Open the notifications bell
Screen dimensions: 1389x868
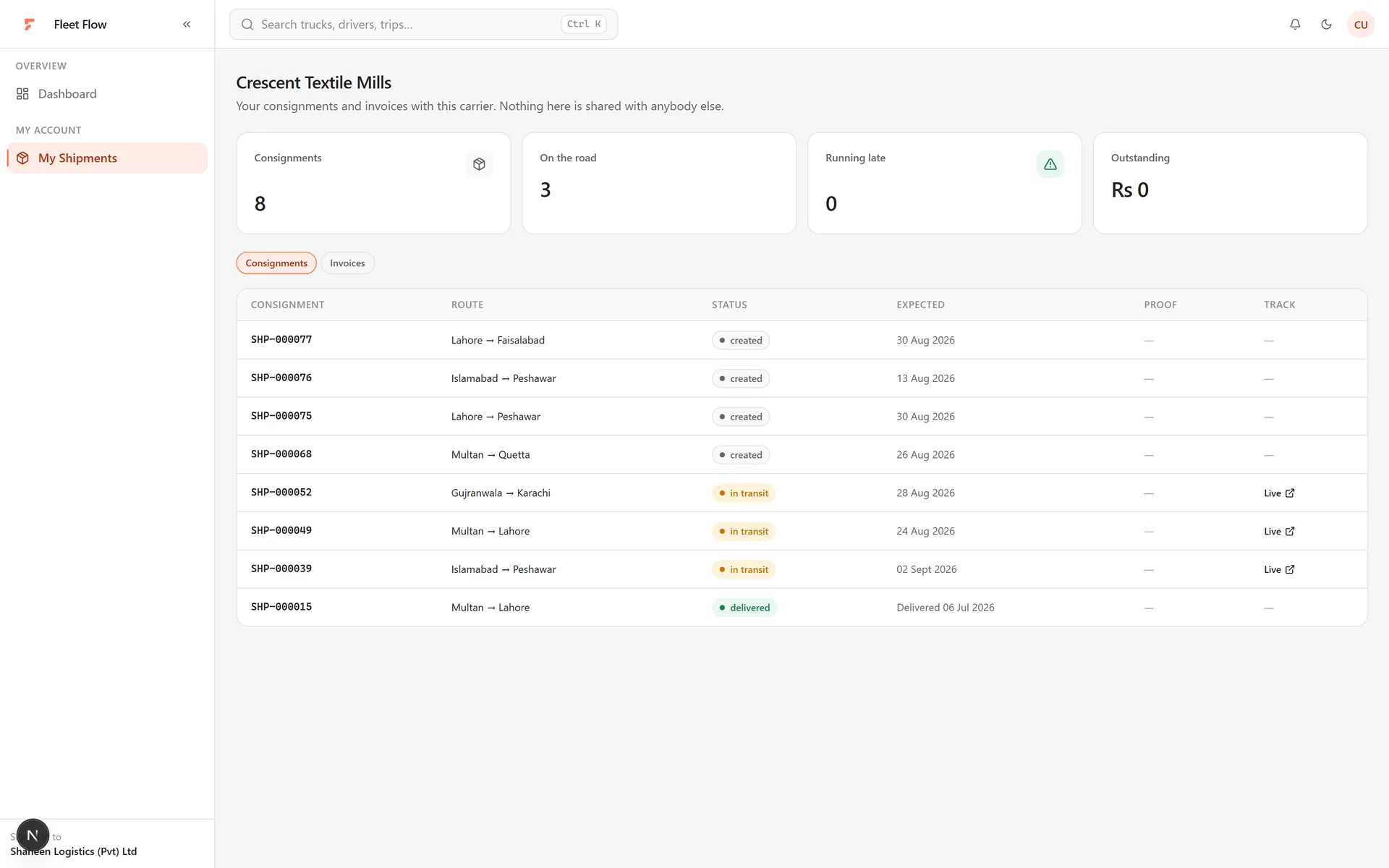click(x=1295, y=25)
